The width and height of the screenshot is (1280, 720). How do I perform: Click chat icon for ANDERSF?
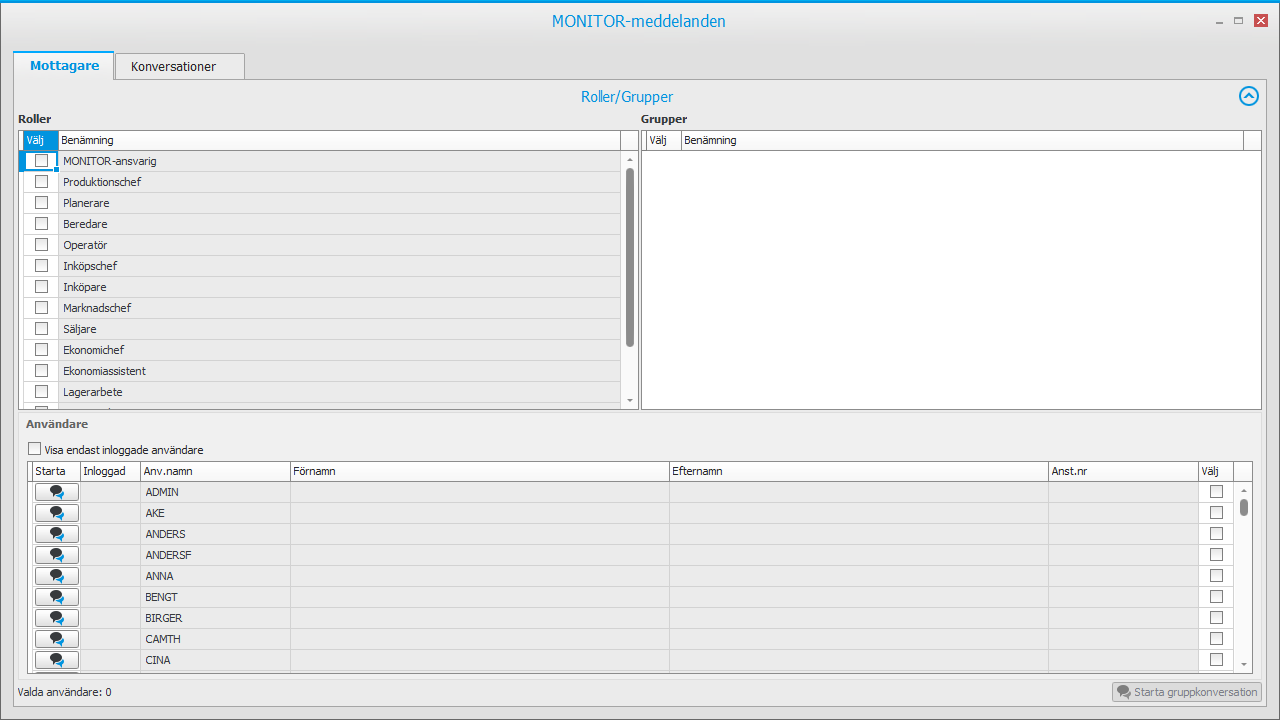(x=57, y=555)
